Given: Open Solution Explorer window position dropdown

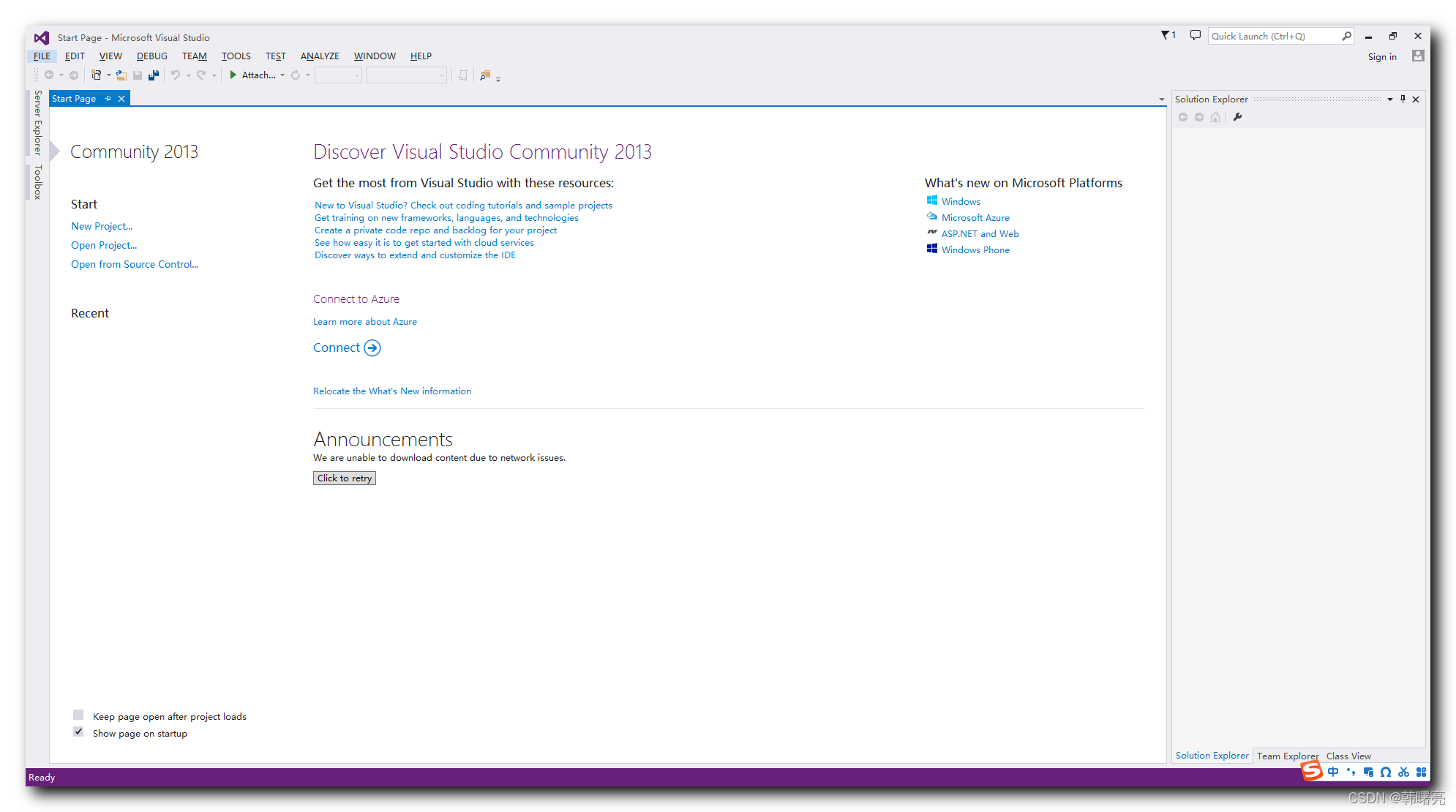Looking at the screenshot, I should coord(1389,99).
